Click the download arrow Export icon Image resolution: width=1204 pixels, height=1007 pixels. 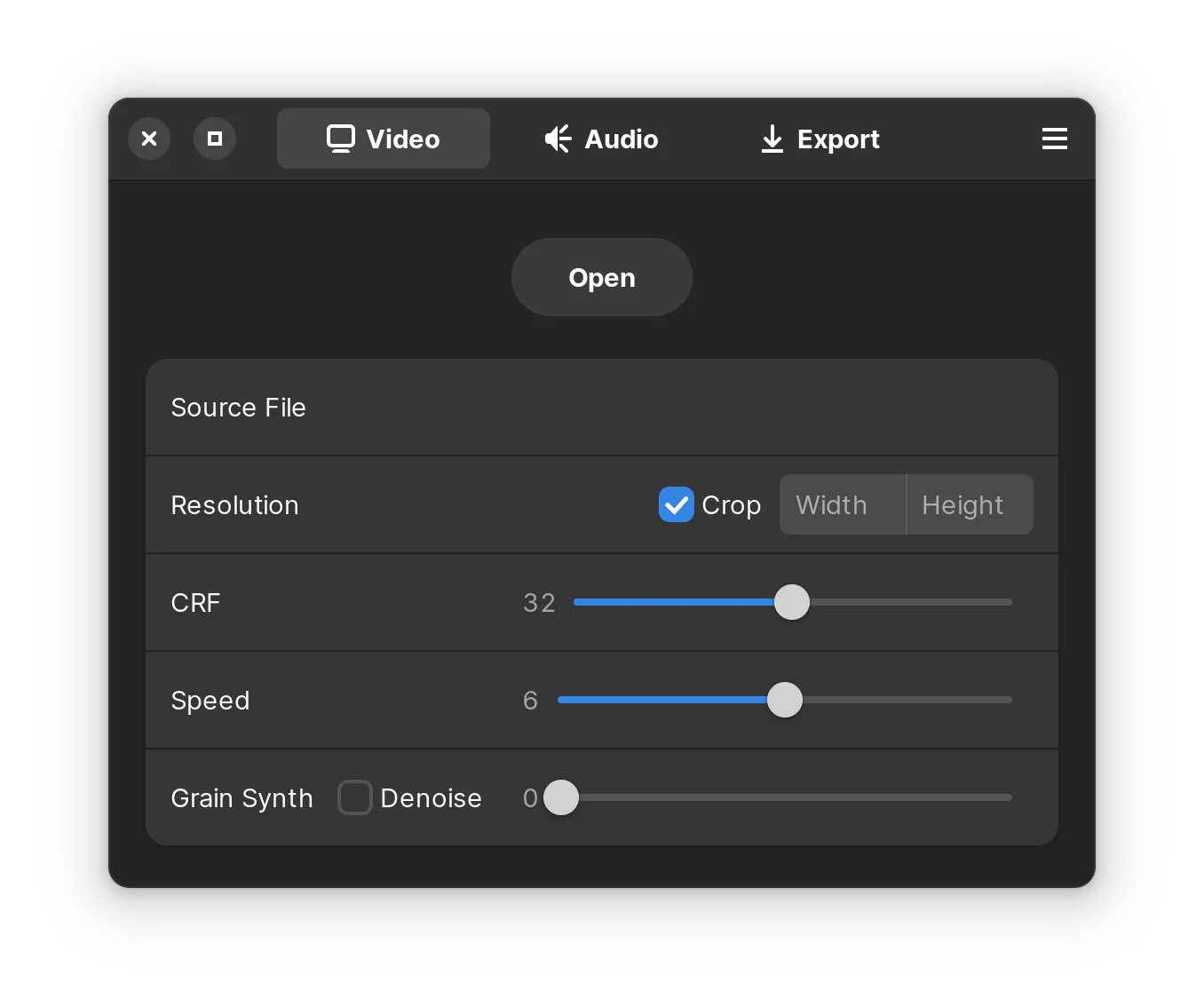(x=772, y=139)
